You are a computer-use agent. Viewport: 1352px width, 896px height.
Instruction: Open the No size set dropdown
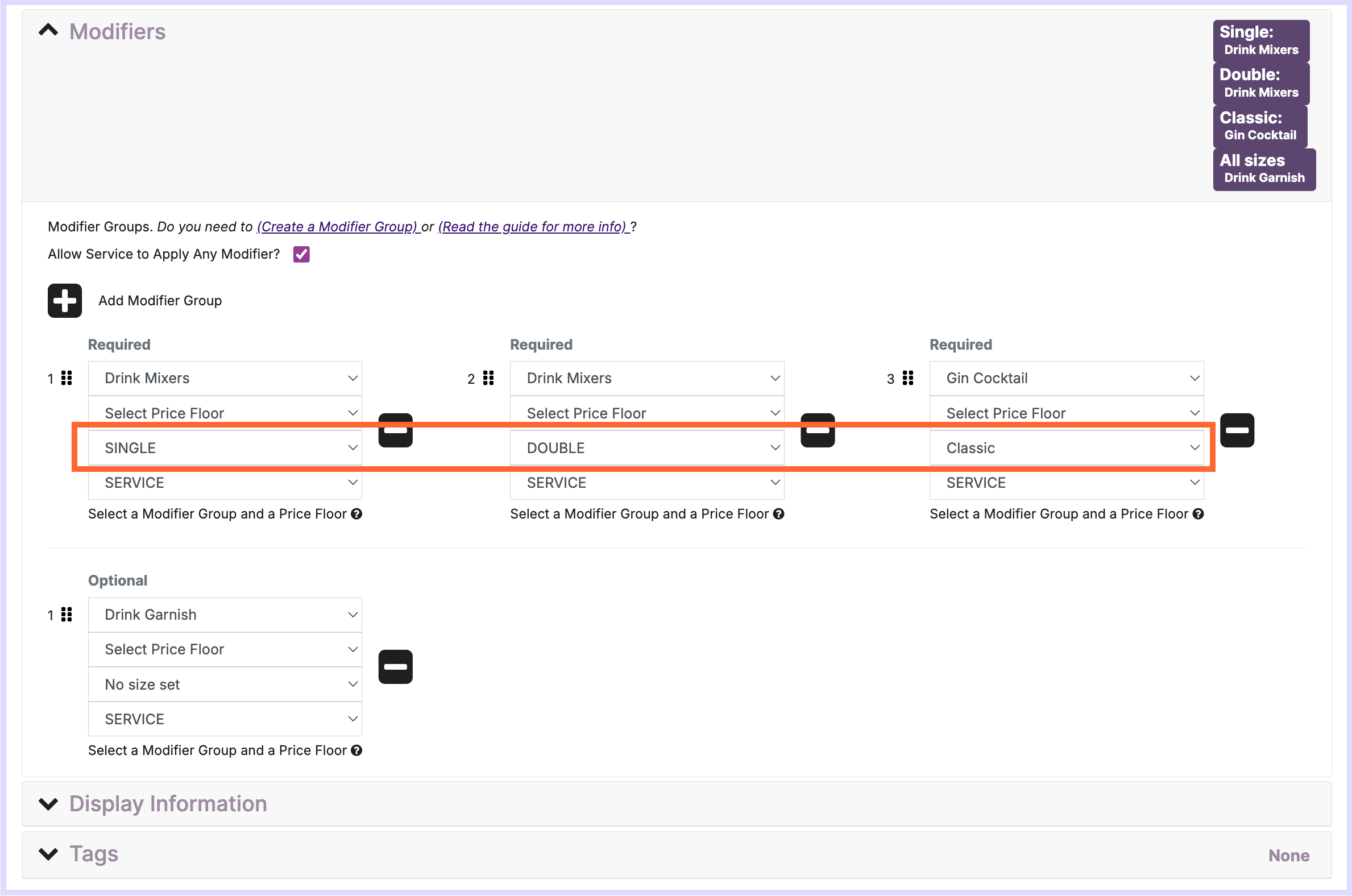(x=225, y=685)
